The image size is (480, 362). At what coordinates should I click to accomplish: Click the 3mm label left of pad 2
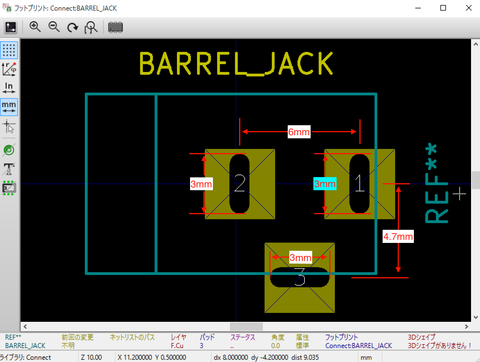201,184
